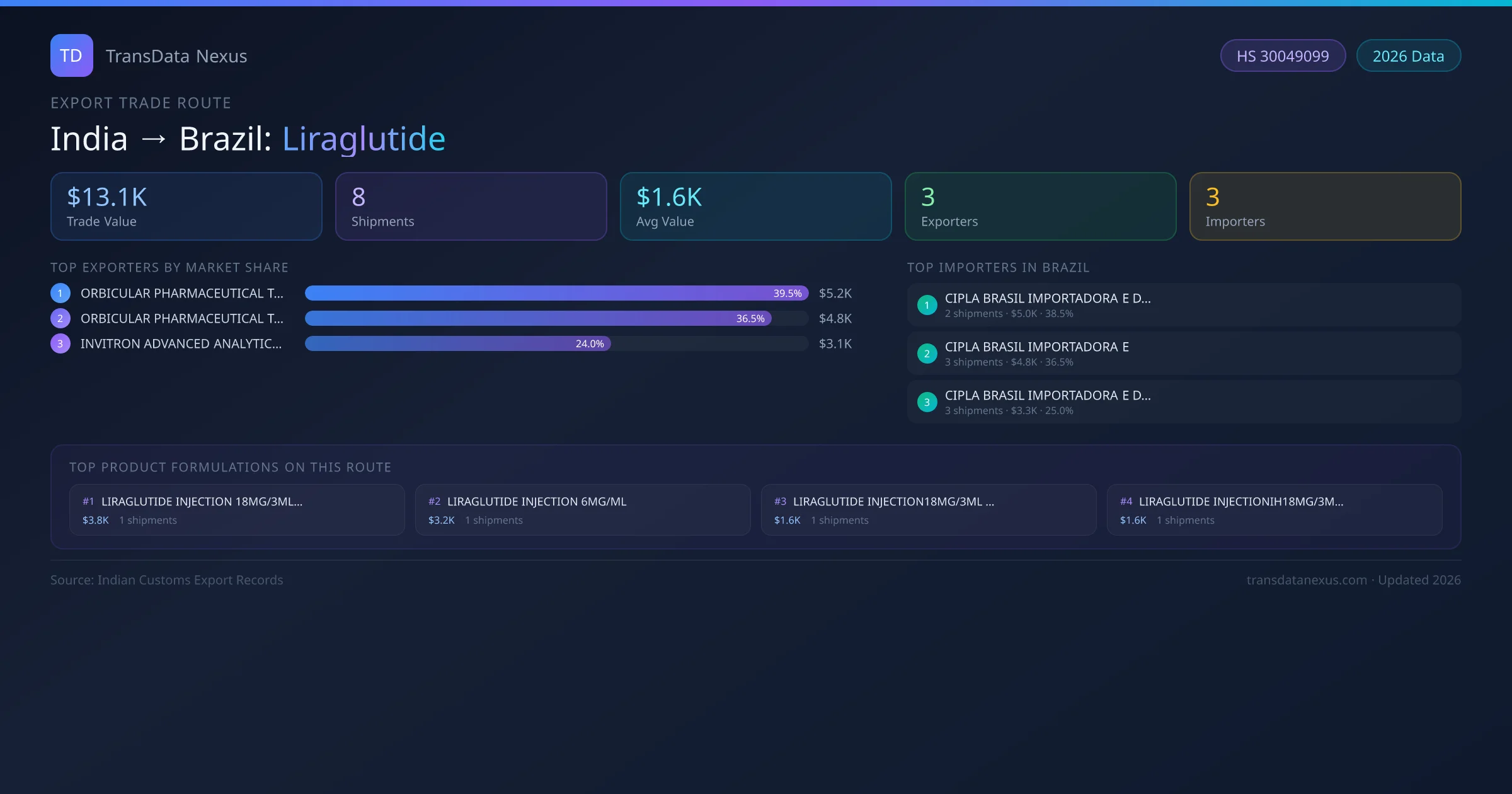
Task: Click exporter rank 1 blue circle
Action: click(x=60, y=293)
